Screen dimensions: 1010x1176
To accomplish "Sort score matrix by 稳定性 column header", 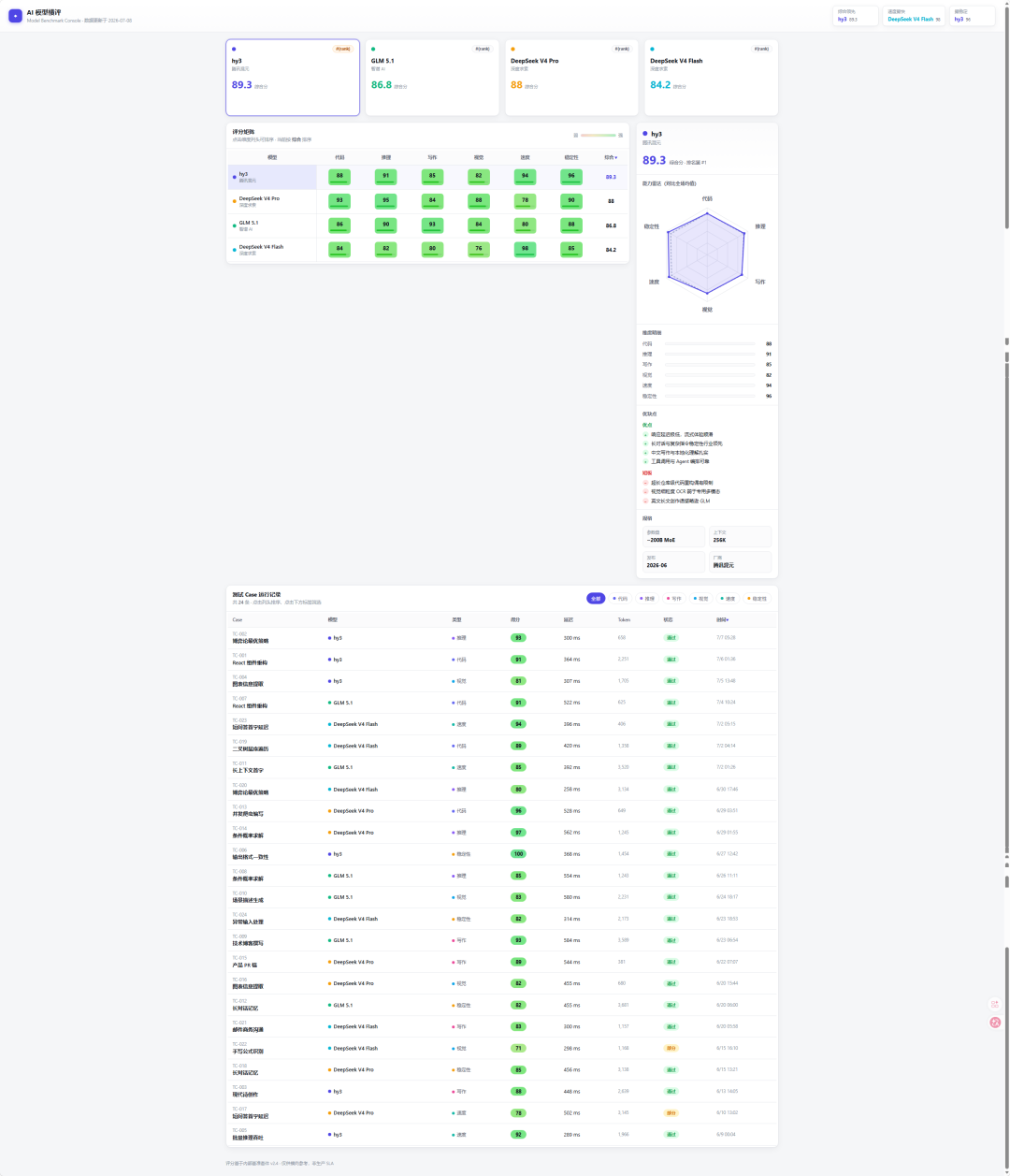I will click(571, 157).
